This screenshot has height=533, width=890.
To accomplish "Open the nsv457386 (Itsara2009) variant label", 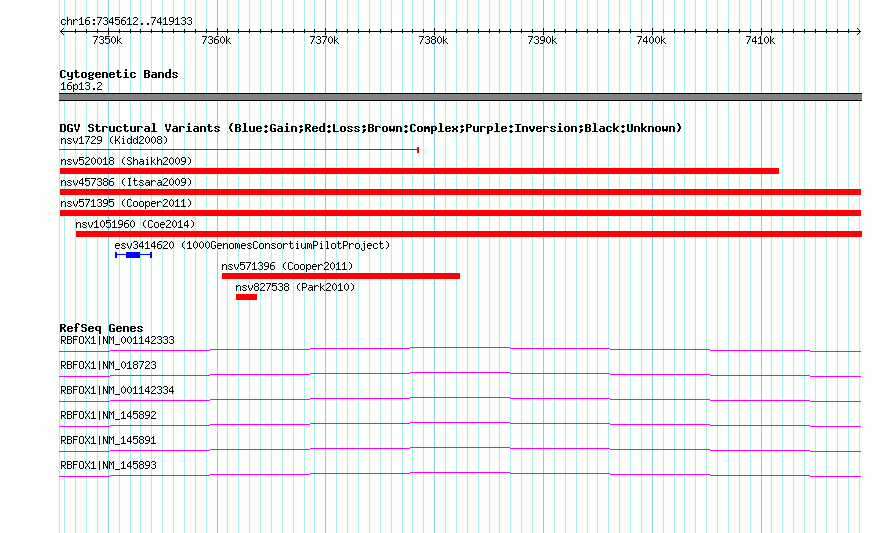I will point(126,182).
